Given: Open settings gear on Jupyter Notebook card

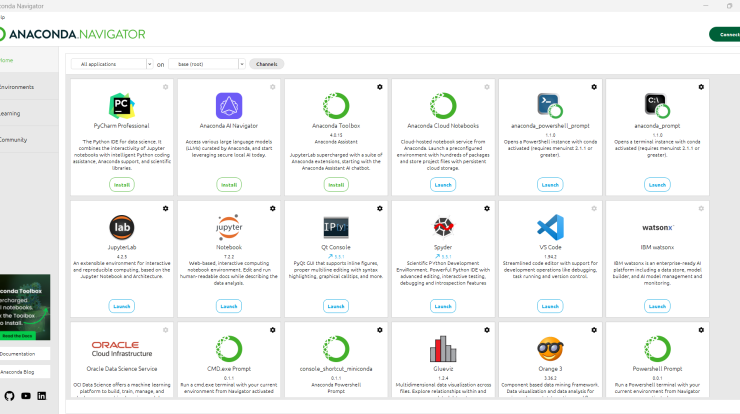Looking at the screenshot, I should (x=273, y=208).
